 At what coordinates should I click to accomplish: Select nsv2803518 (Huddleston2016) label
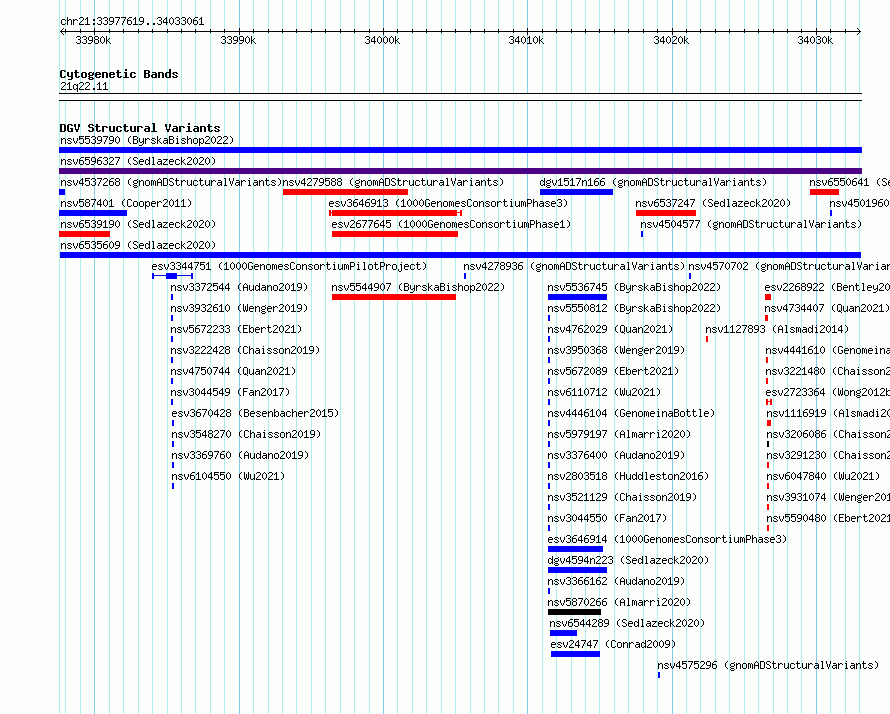(x=628, y=476)
